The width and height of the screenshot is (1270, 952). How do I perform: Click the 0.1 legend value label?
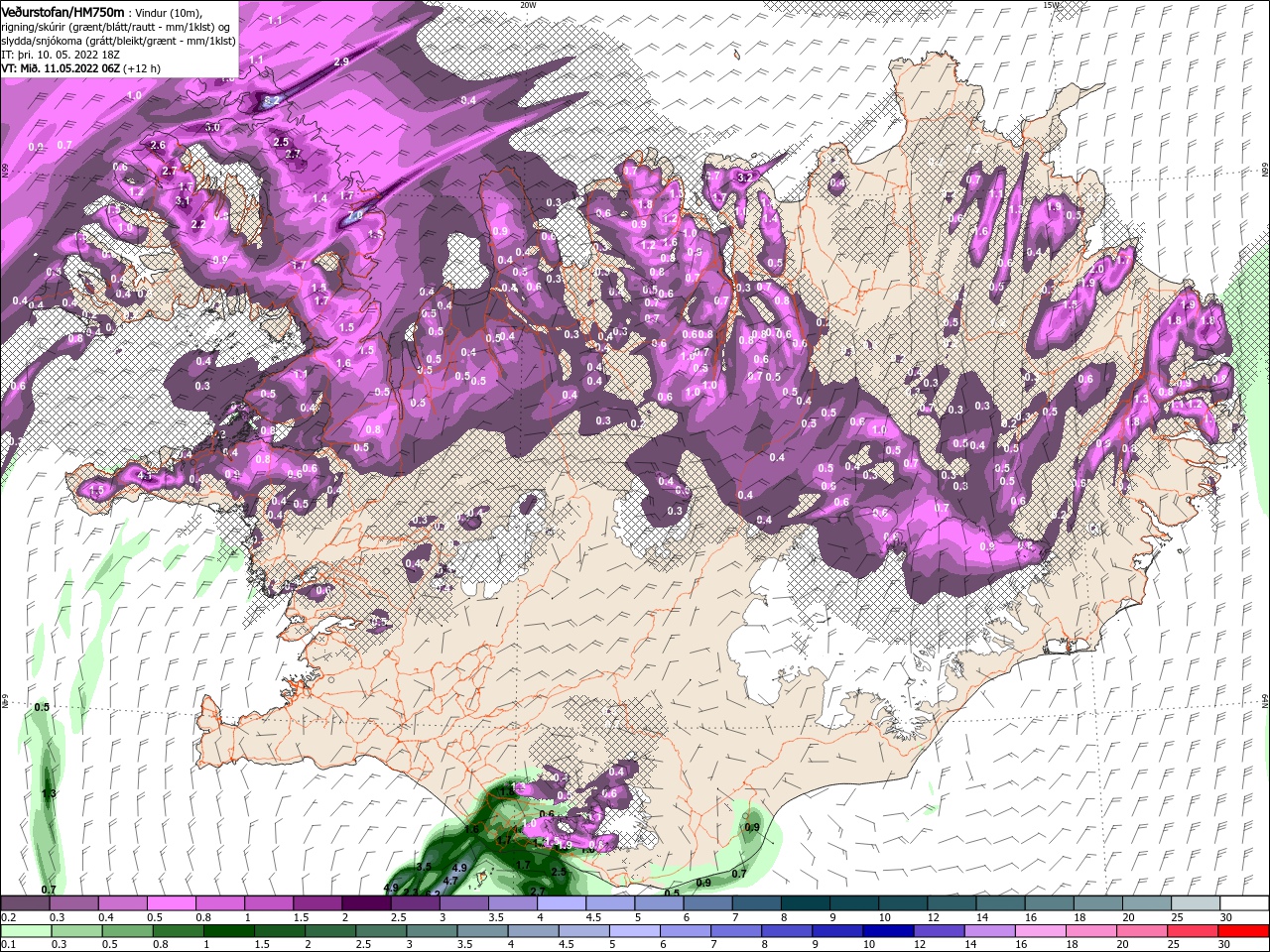pos(9,944)
